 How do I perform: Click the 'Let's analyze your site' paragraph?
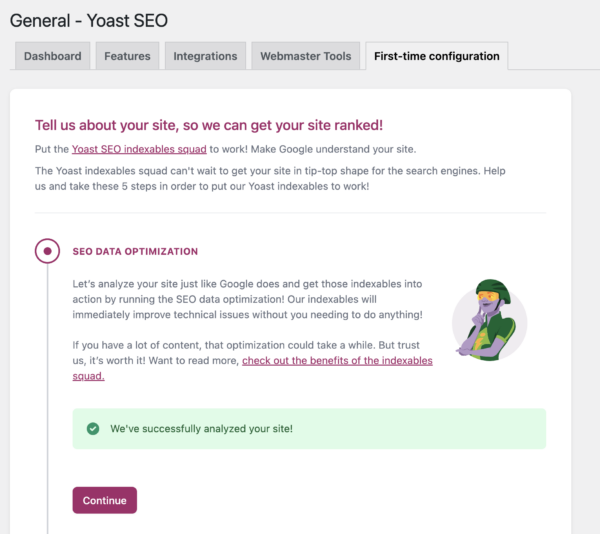click(x=248, y=299)
